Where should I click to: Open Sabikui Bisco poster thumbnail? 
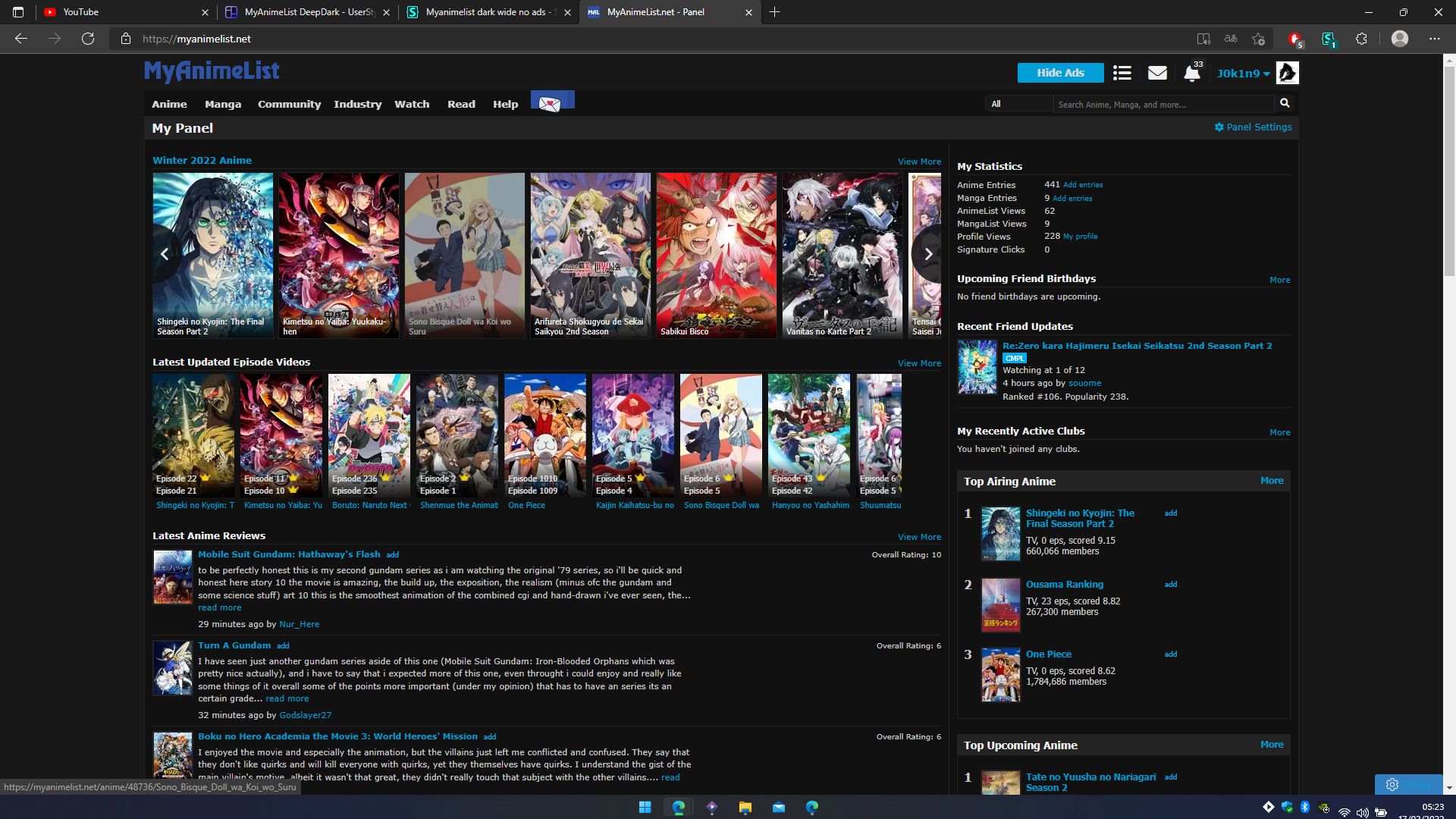(716, 255)
